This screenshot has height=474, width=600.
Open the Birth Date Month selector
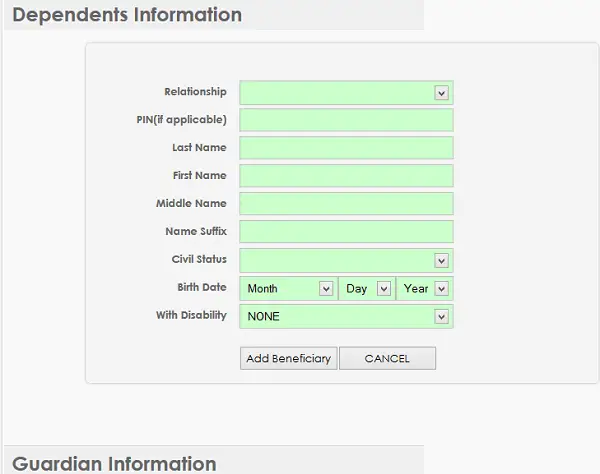[289, 288]
